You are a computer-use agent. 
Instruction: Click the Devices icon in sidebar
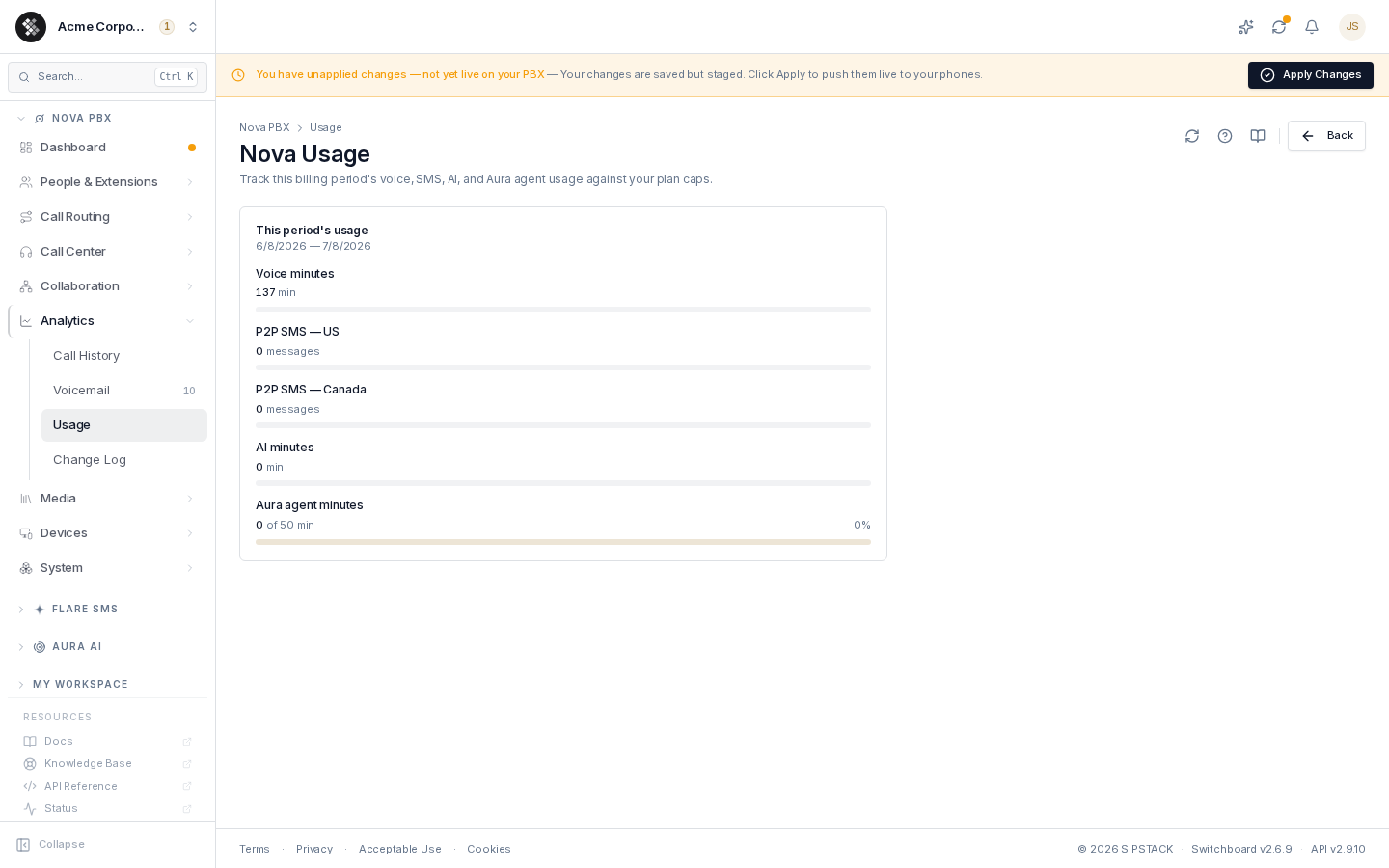(x=26, y=533)
